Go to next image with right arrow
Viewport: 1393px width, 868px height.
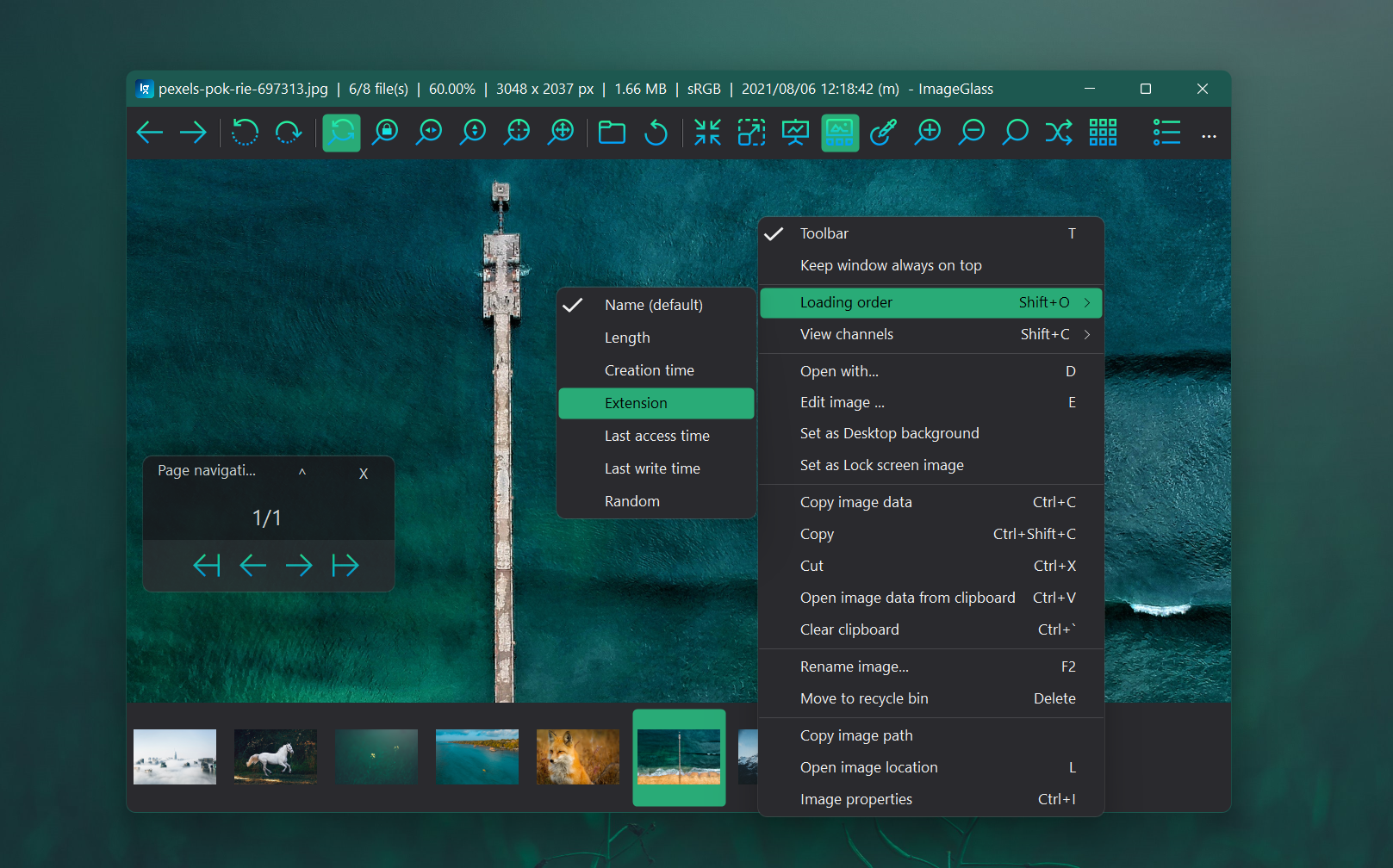point(193,133)
